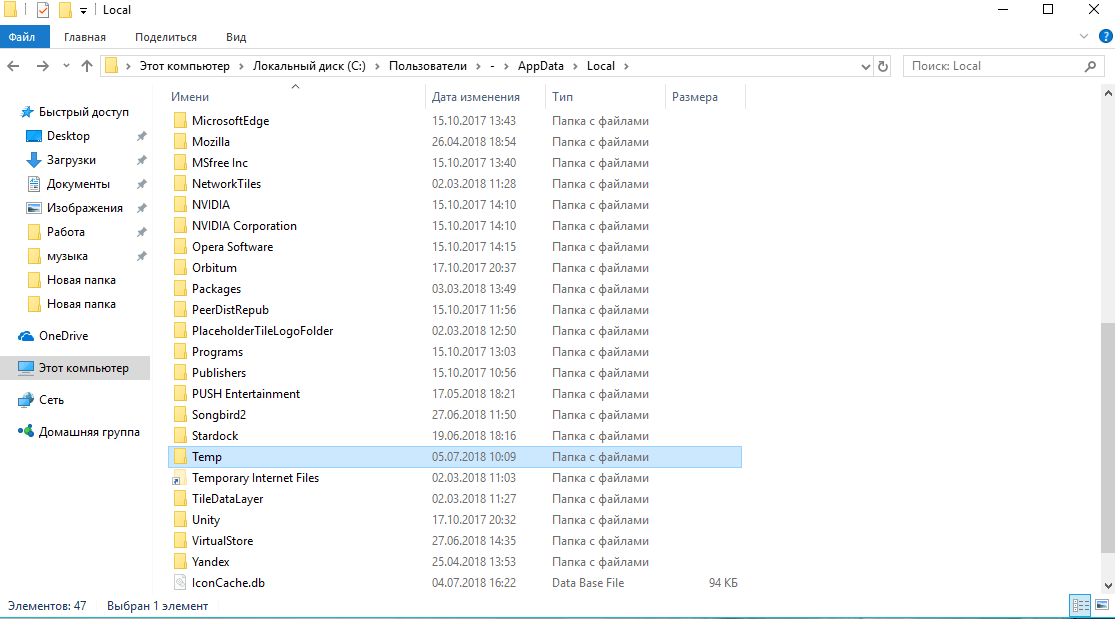
Task: Select the MicrosoftEdge folder name
Action: (x=230, y=121)
